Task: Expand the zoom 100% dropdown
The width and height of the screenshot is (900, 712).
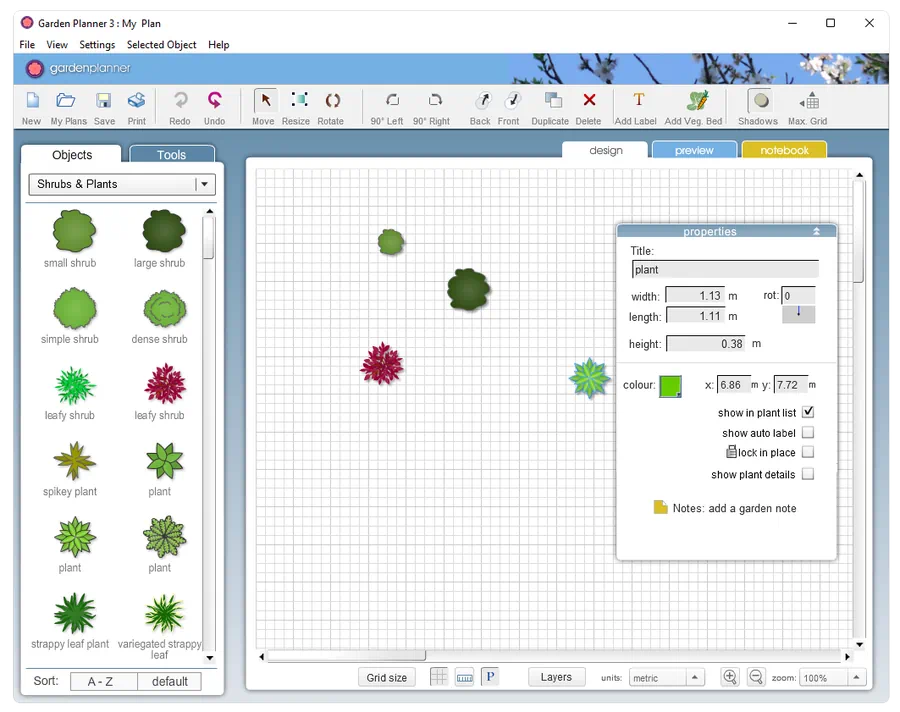Action: pyautogui.click(x=855, y=677)
